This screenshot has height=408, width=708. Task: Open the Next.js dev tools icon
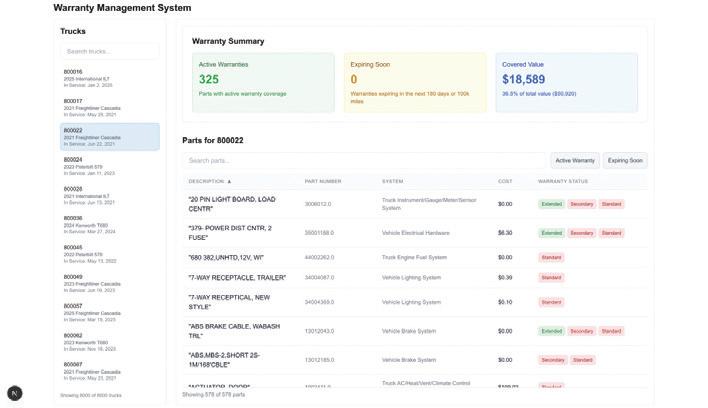click(x=14, y=394)
